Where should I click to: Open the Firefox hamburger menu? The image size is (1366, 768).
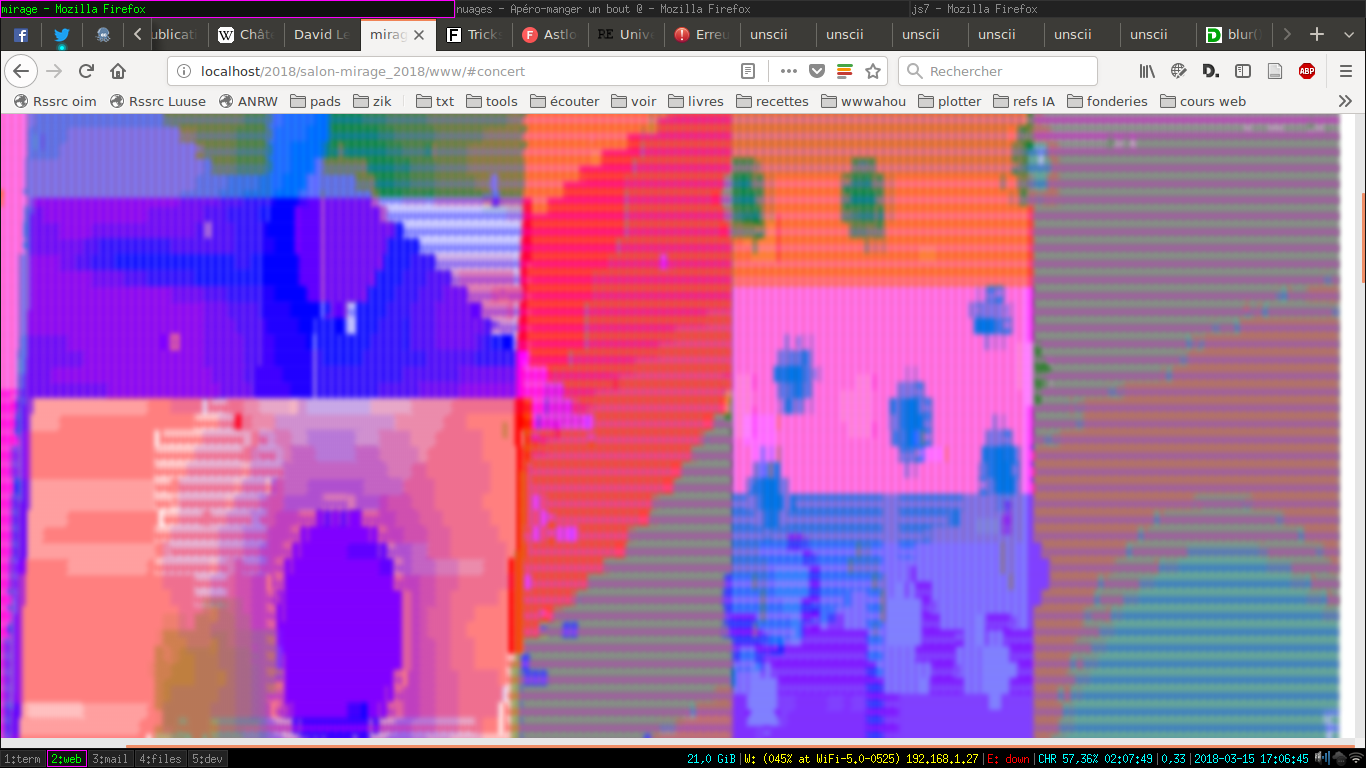click(1346, 71)
